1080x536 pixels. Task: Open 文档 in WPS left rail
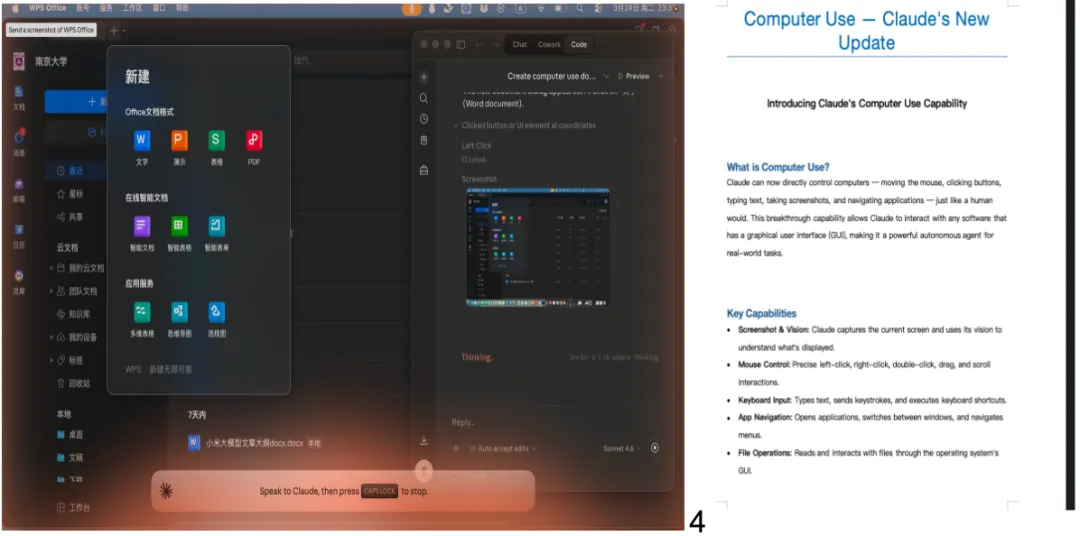click(x=19, y=97)
